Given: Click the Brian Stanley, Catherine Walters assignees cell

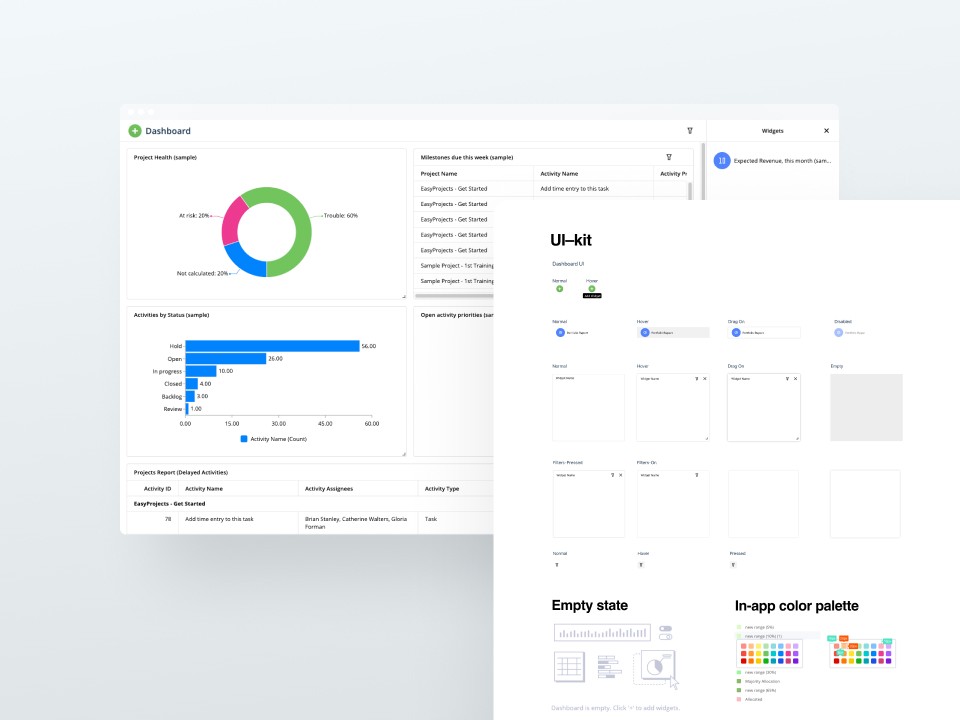Looking at the screenshot, I should pyautogui.click(x=356, y=522).
